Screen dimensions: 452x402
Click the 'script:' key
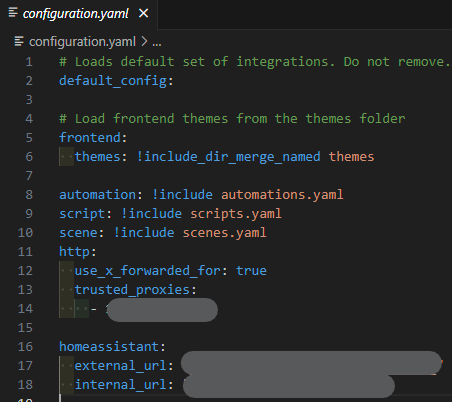click(x=86, y=214)
